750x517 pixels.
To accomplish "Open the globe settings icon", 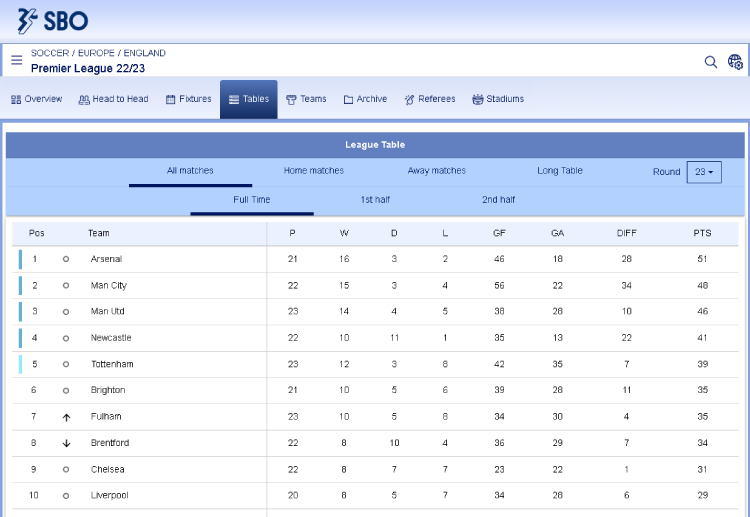I will [x=735, y=62].
